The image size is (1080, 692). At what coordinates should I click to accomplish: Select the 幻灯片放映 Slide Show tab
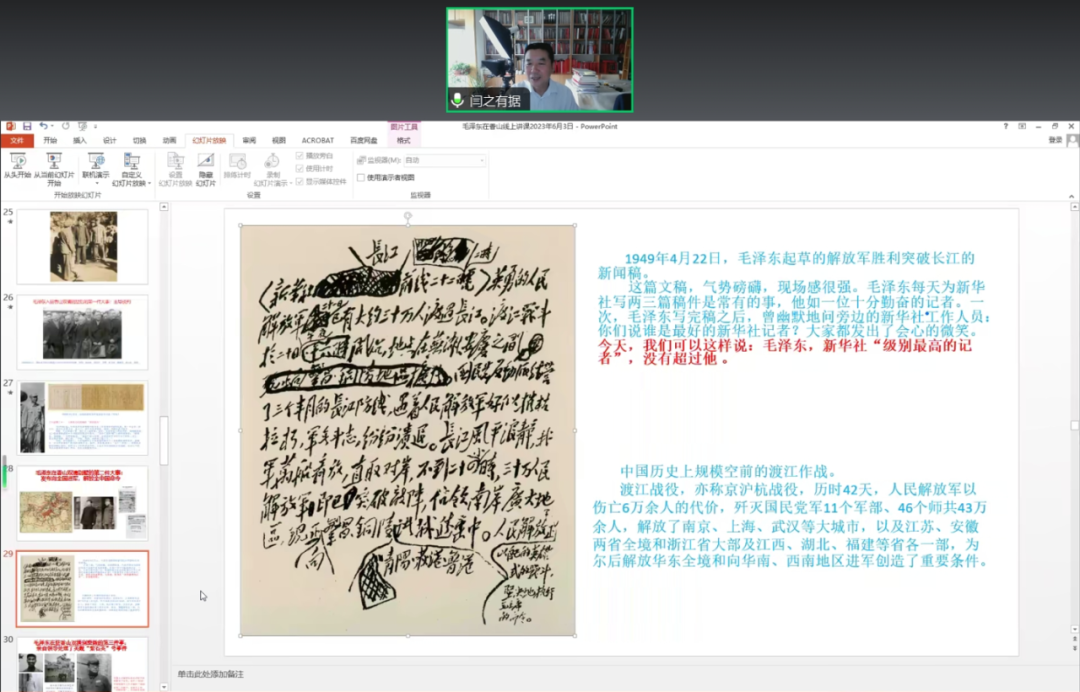pyautogui.click(x=209, y=140)
